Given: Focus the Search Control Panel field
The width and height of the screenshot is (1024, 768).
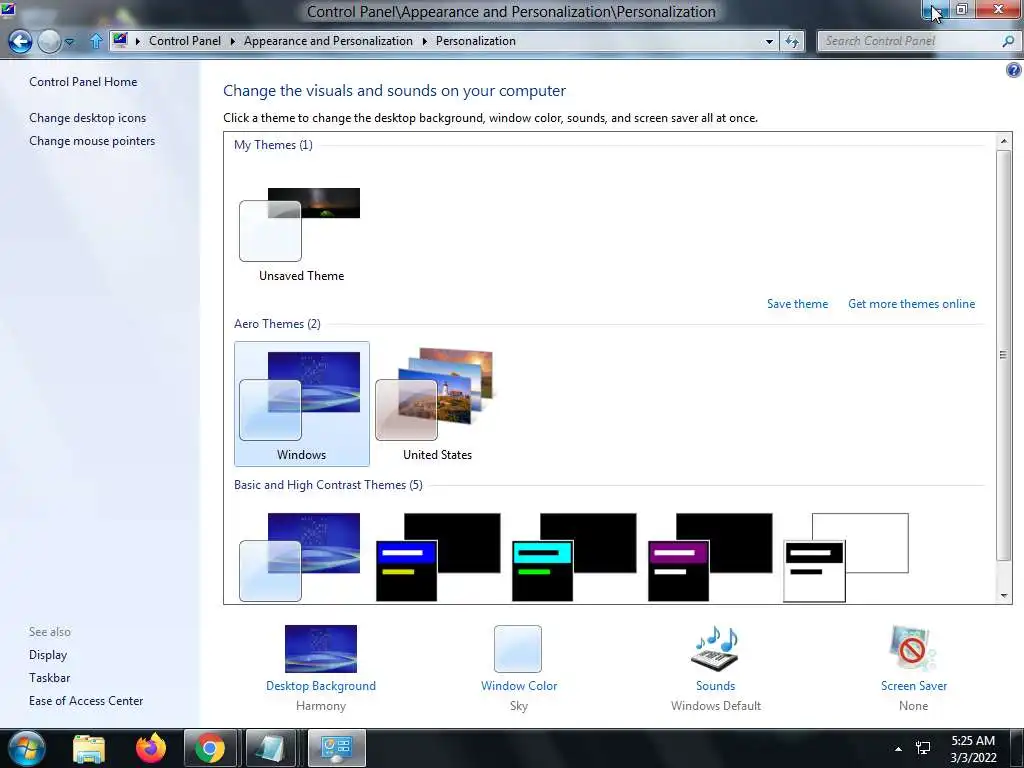Looking at the screenshot, I should [910, 41].
